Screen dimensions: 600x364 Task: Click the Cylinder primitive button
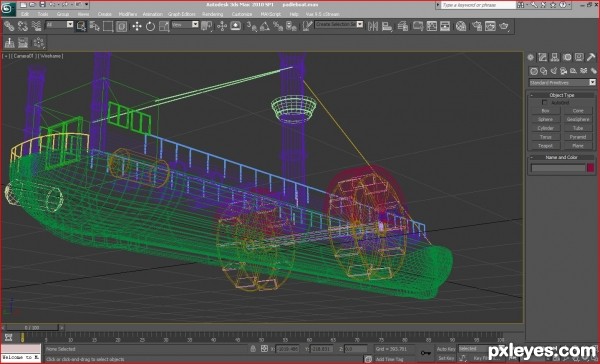click(545, 128)
